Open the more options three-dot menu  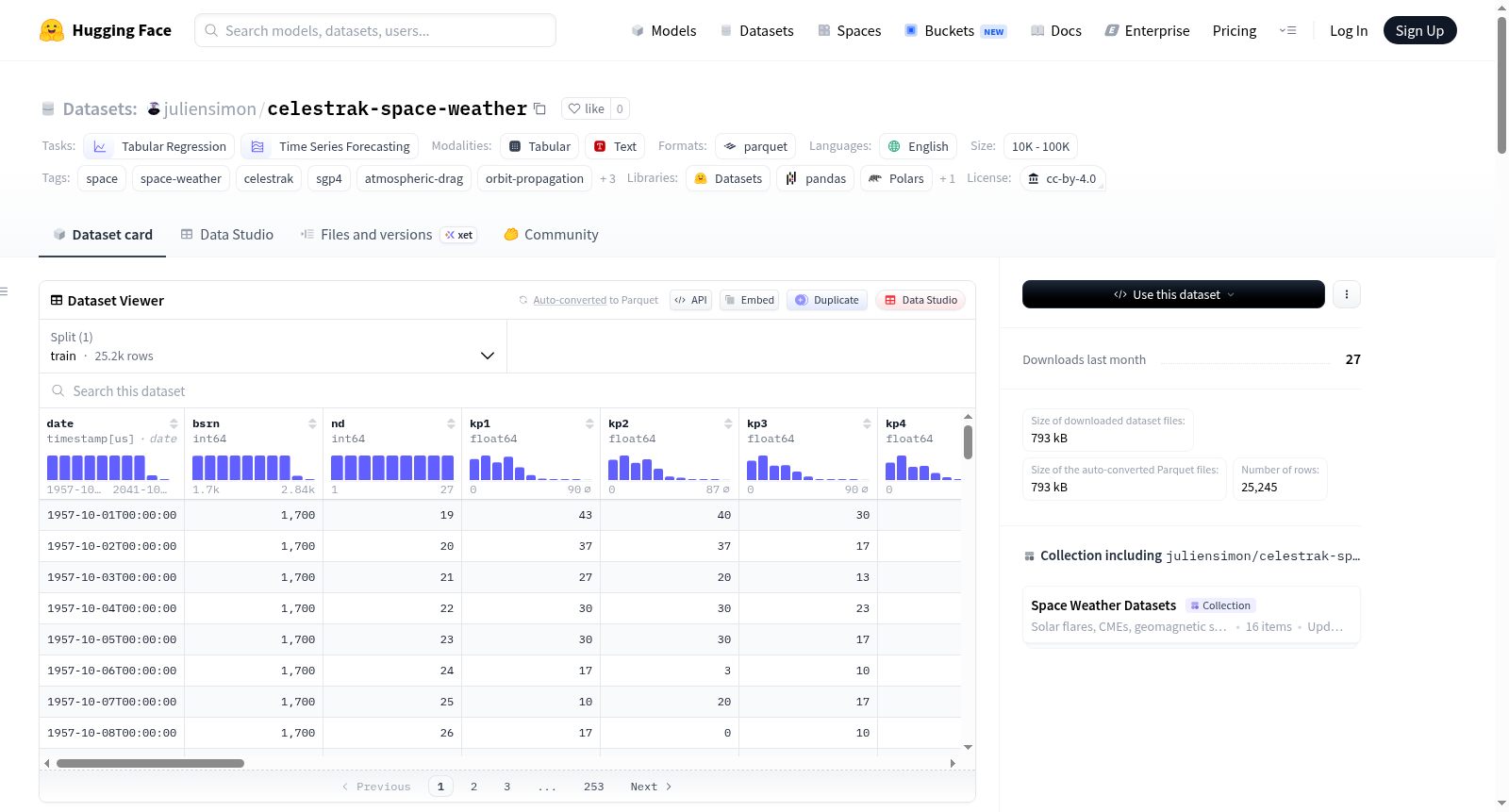pyautogui.click(x=1346, y=294)
